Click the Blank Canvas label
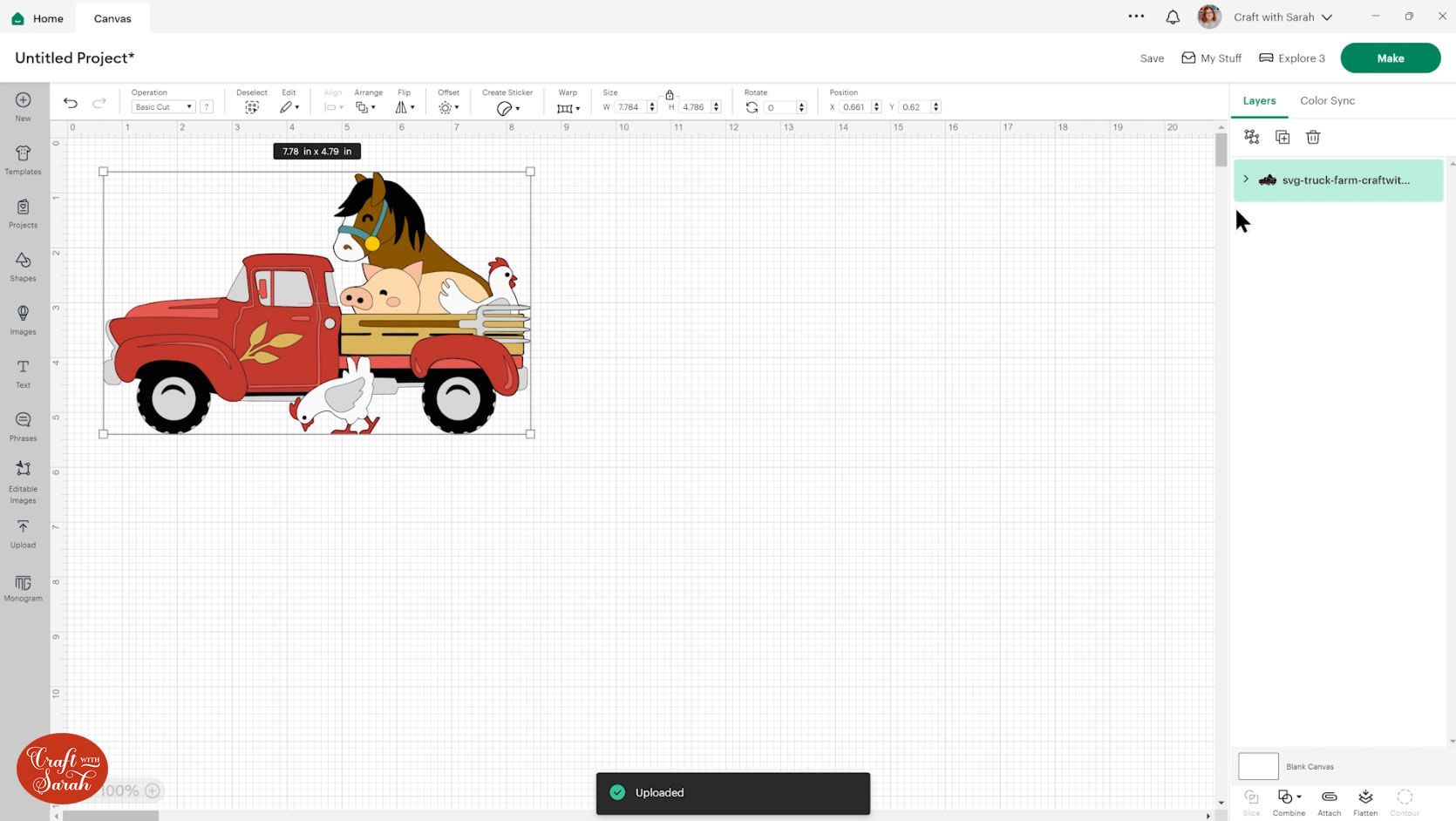 point(1310,767)
